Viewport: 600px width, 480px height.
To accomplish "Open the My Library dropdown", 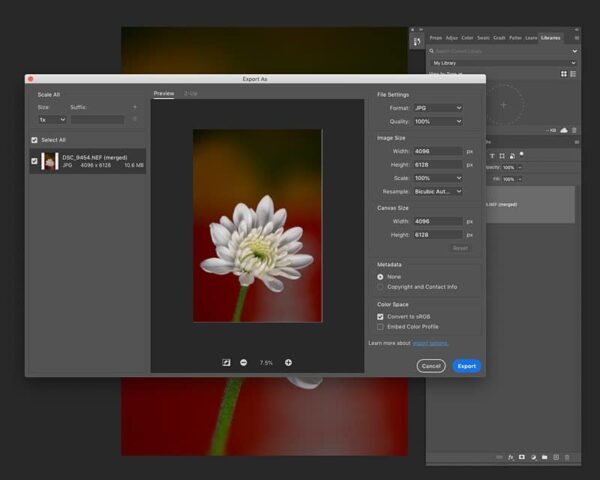I will pyautogui.click(x=504, y=63).
